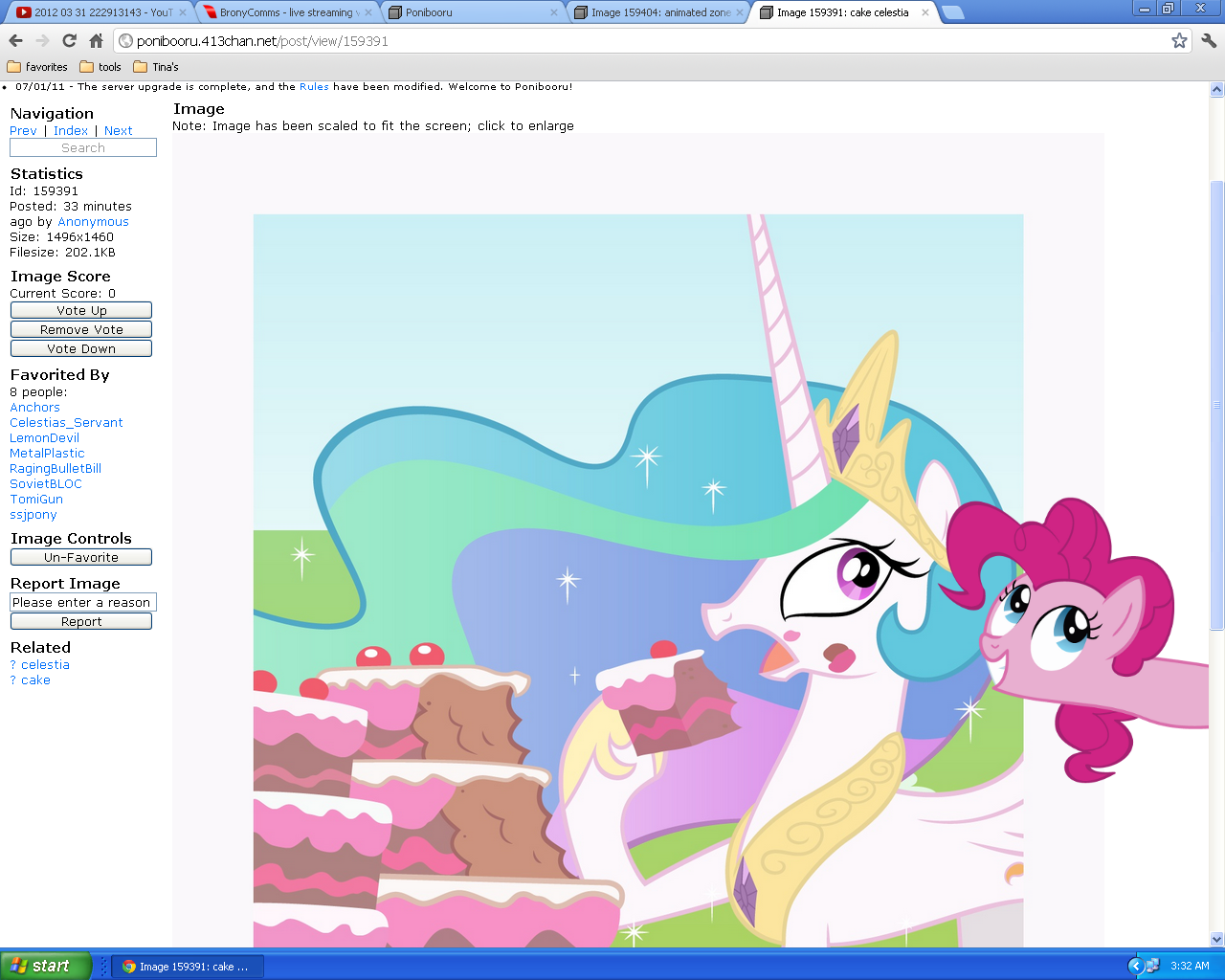
Task: Click the browser Forward arrow
Action: (x=42, y=40)
